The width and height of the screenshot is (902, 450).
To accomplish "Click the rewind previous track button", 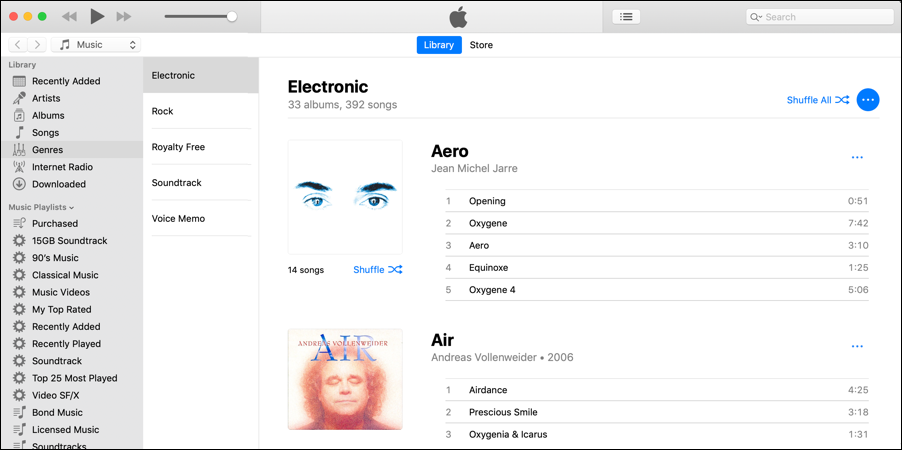I will coord(69,17).
